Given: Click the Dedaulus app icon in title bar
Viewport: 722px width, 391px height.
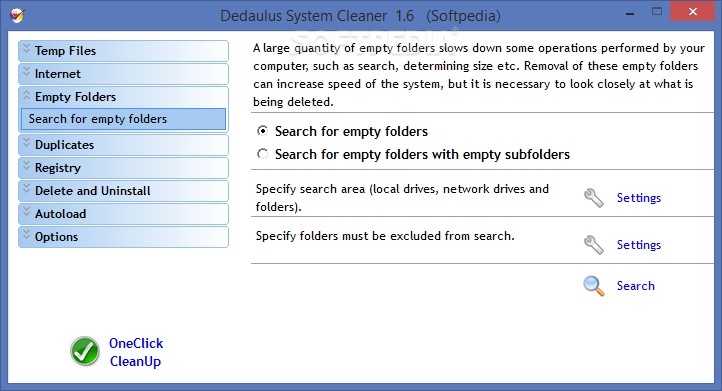Looking at the screenshot, I should [17, 15].
